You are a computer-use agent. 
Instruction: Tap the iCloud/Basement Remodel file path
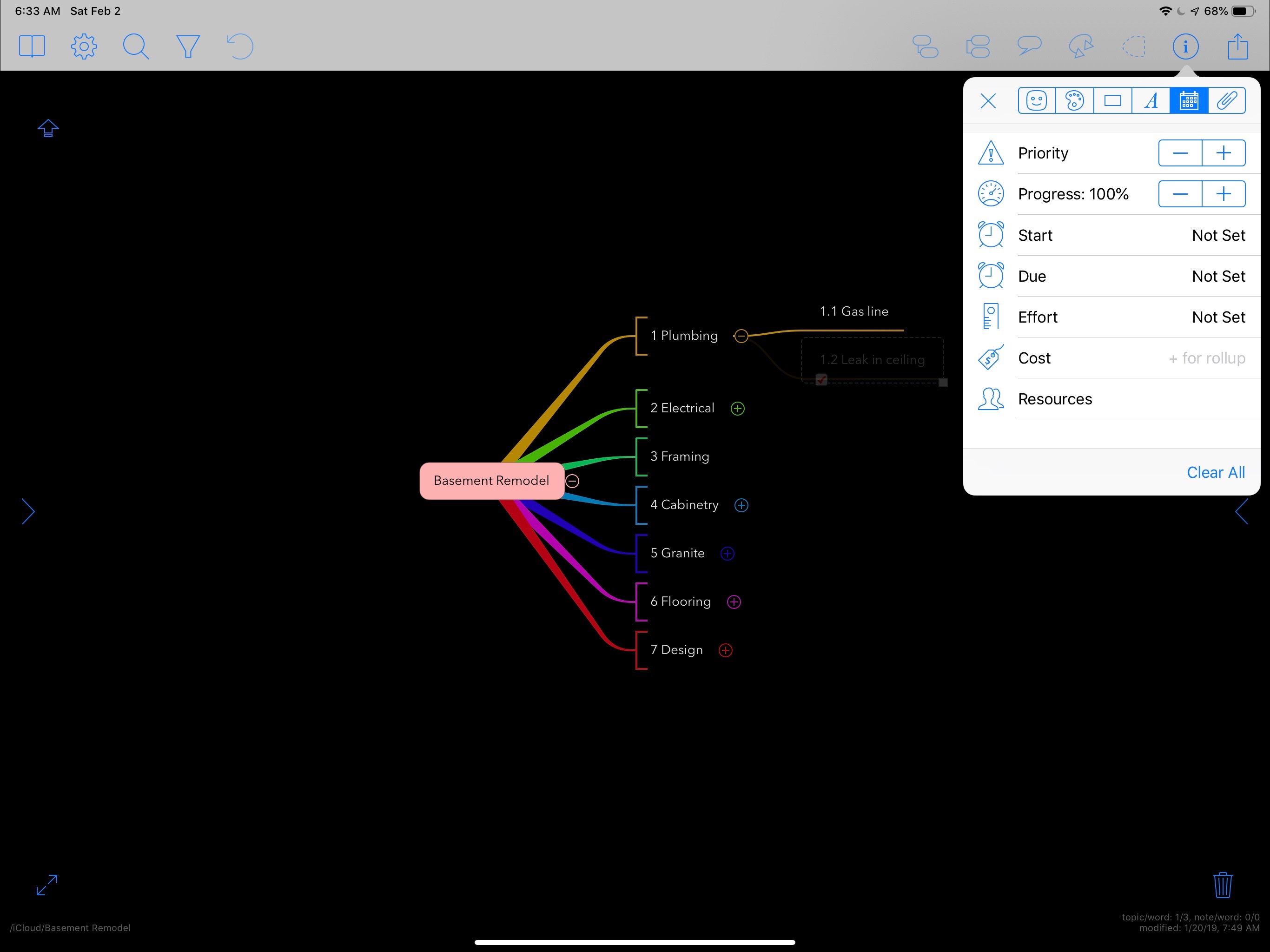70,928
